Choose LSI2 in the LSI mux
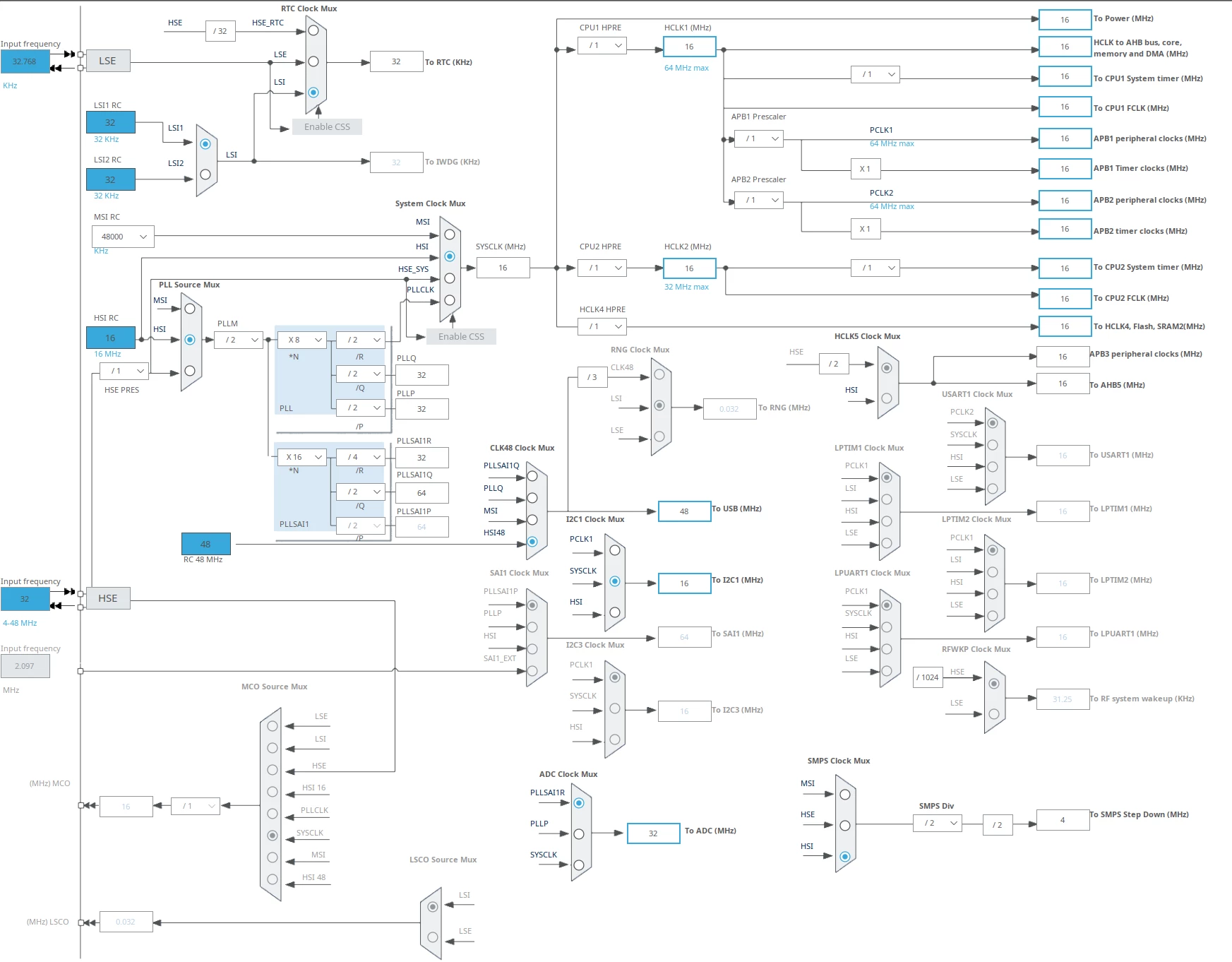The height and width of the screenshot is (962, 1232). coord(205,174)
